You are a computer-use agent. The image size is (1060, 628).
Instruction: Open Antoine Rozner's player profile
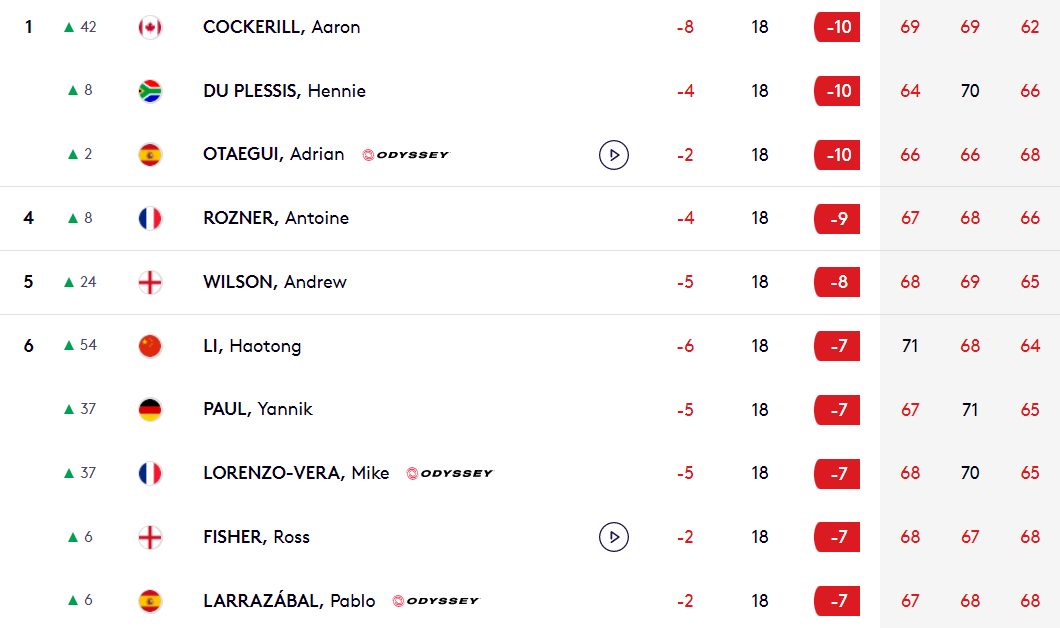pos(276,218)
